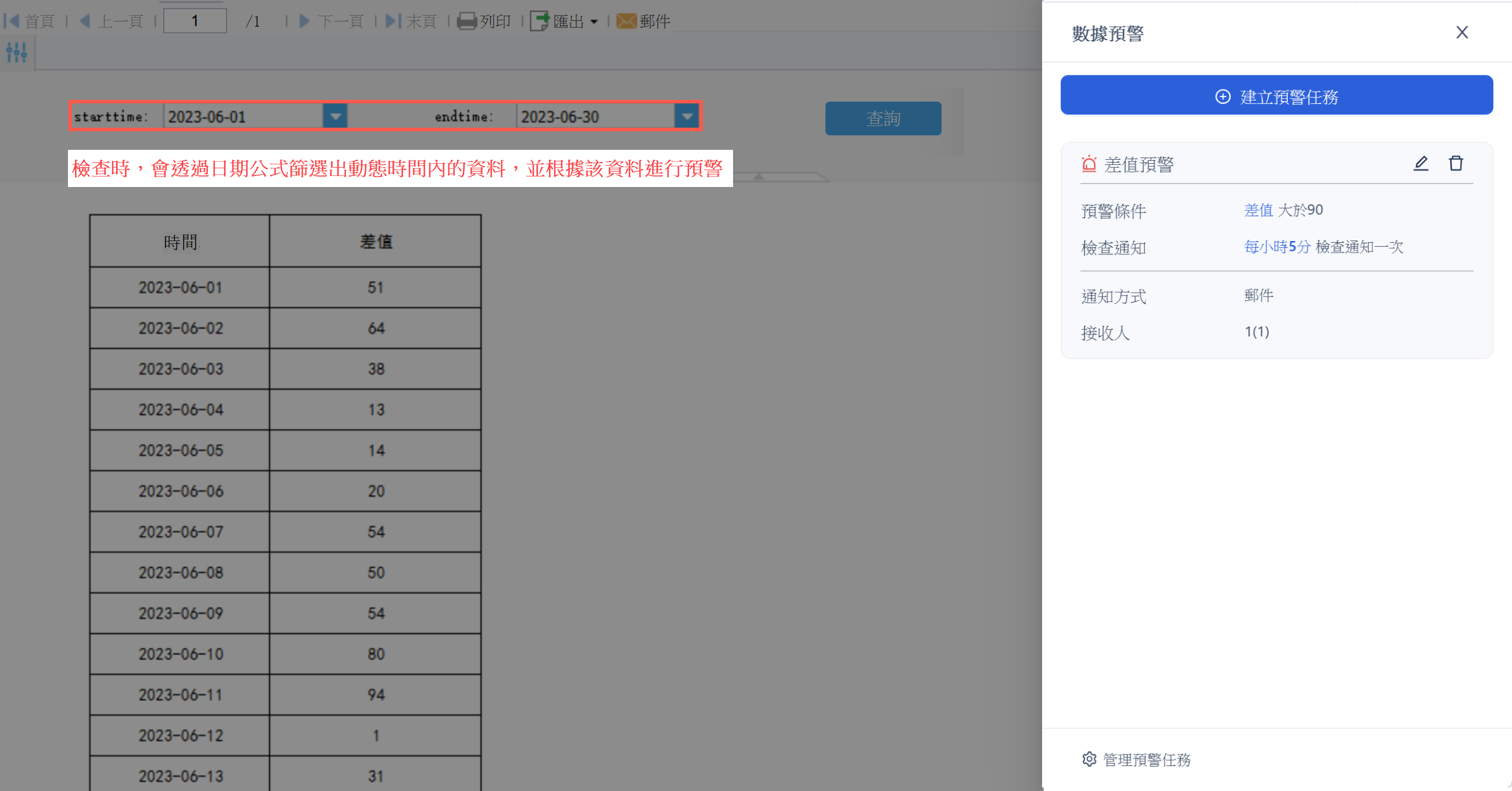The image size is (1512, 791).
Task: Select the 2023-06-10 date cell
Action: (x=179, y=654)
